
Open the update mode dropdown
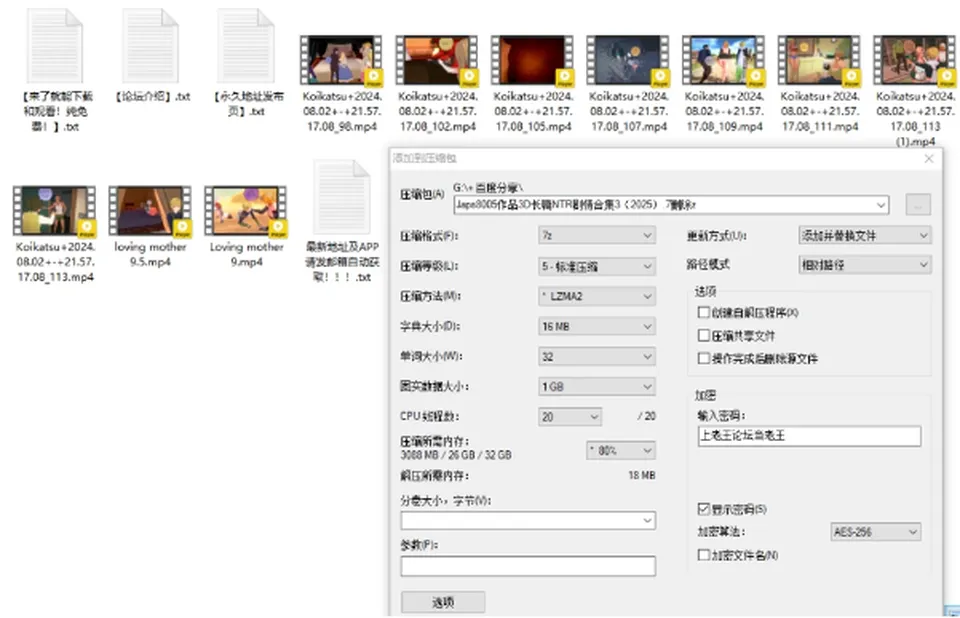(864, 235)
